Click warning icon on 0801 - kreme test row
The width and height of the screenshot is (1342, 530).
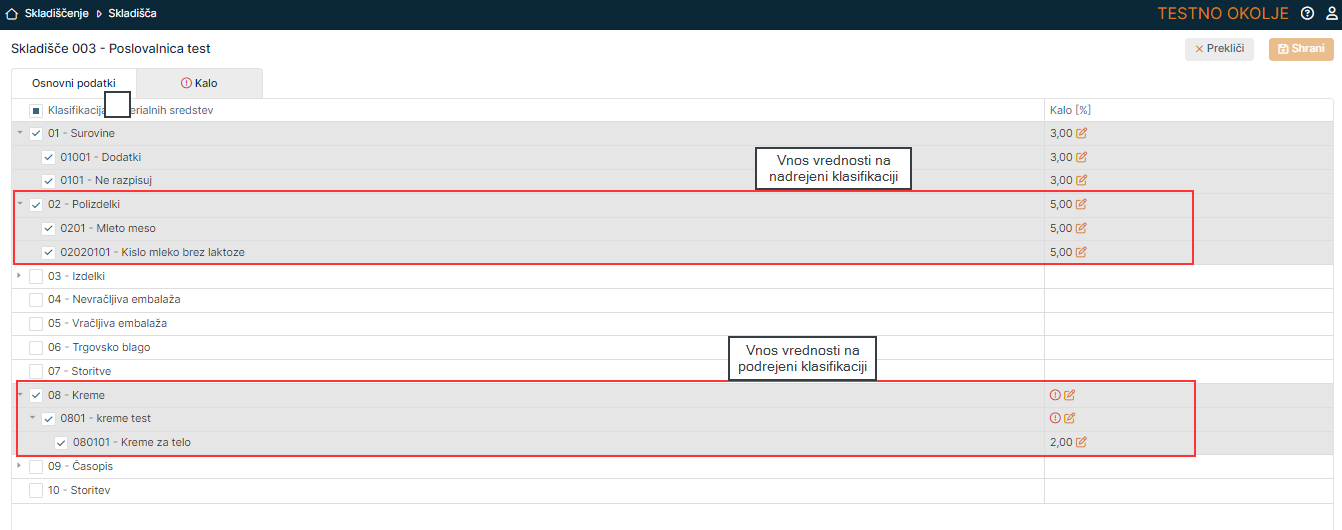1054,419
